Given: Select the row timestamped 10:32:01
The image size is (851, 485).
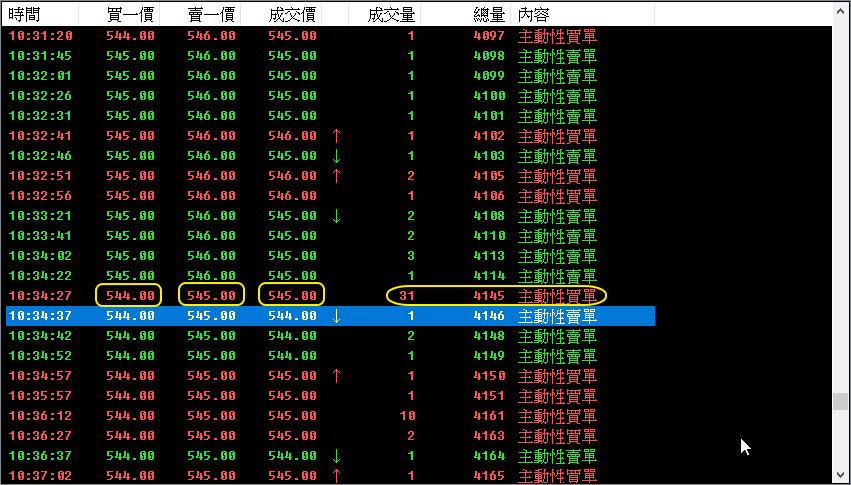Looking at the screenshot, I should point(330,76).
